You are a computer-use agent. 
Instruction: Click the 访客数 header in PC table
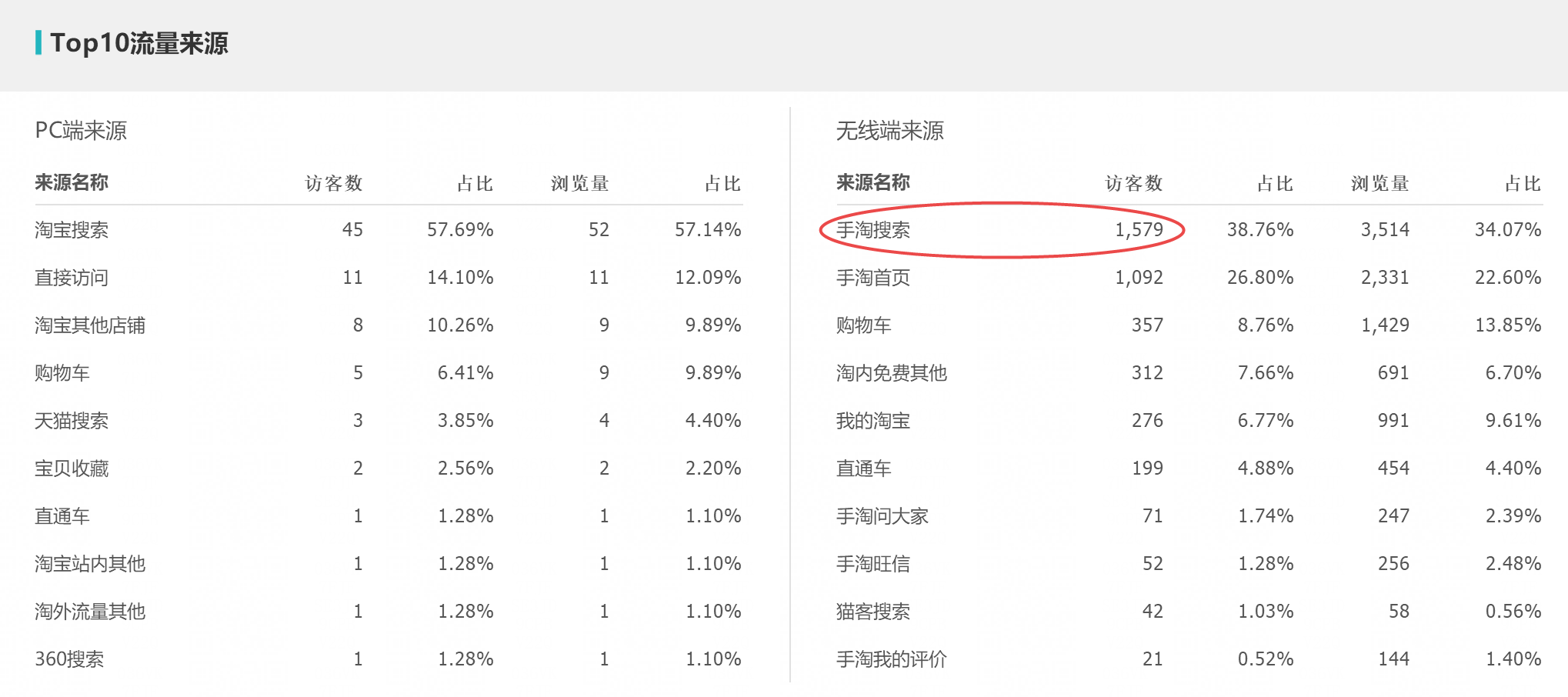(334, 183)
